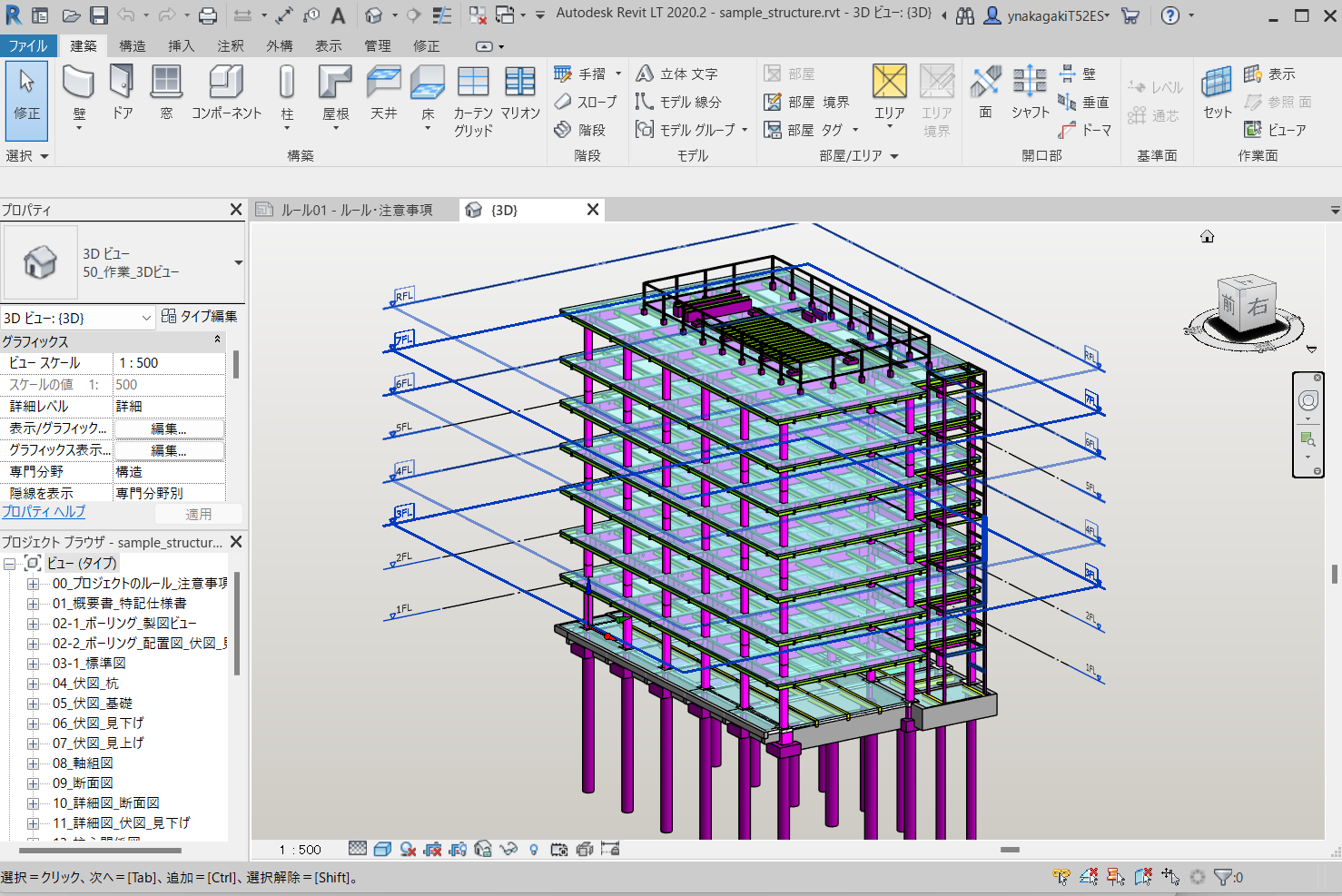Select the エリア (area) tool
This screenshot has height=896, width=1342.
(889, 95)
